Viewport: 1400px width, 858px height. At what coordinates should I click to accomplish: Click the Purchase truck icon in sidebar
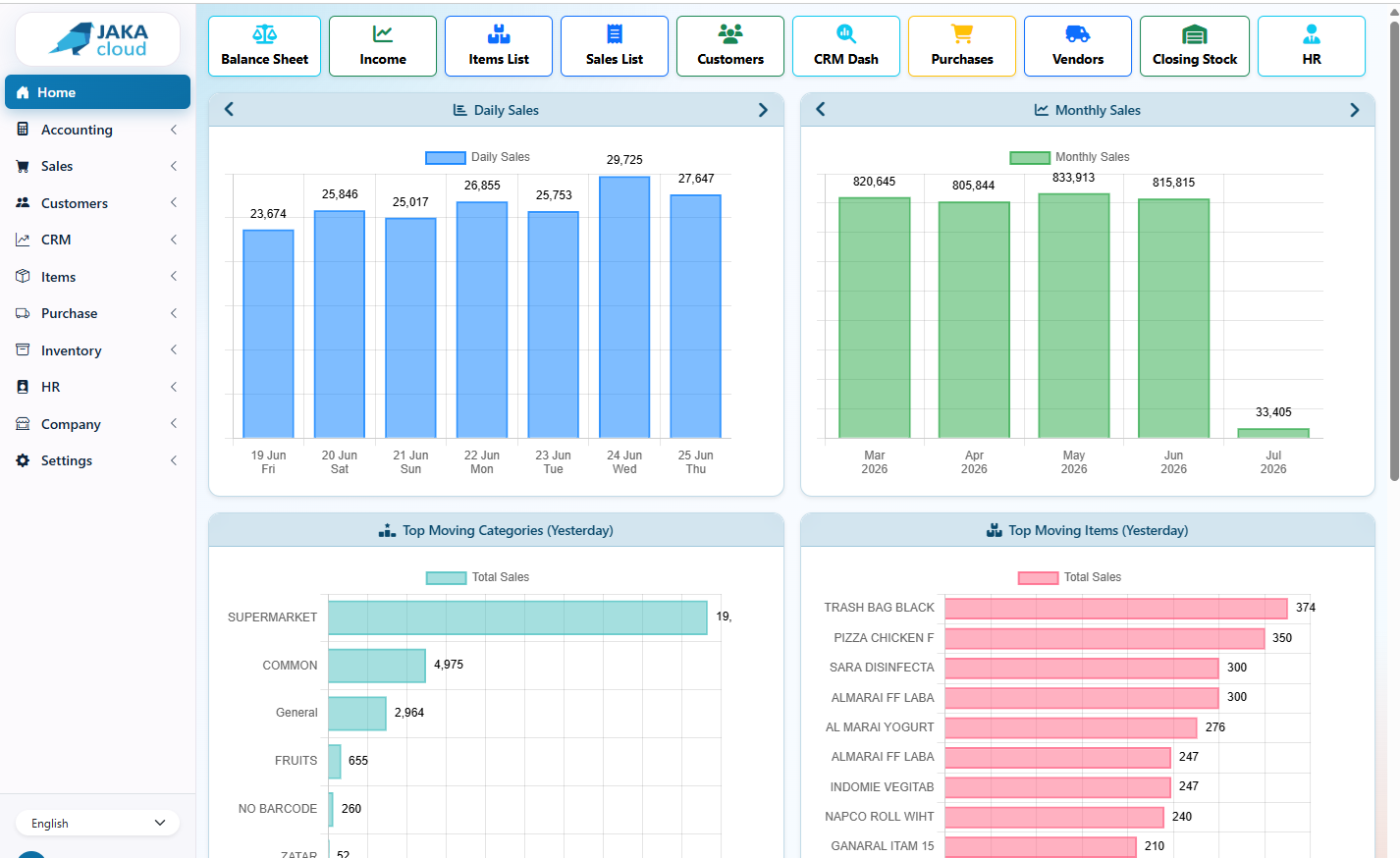(x=23, y=313)
